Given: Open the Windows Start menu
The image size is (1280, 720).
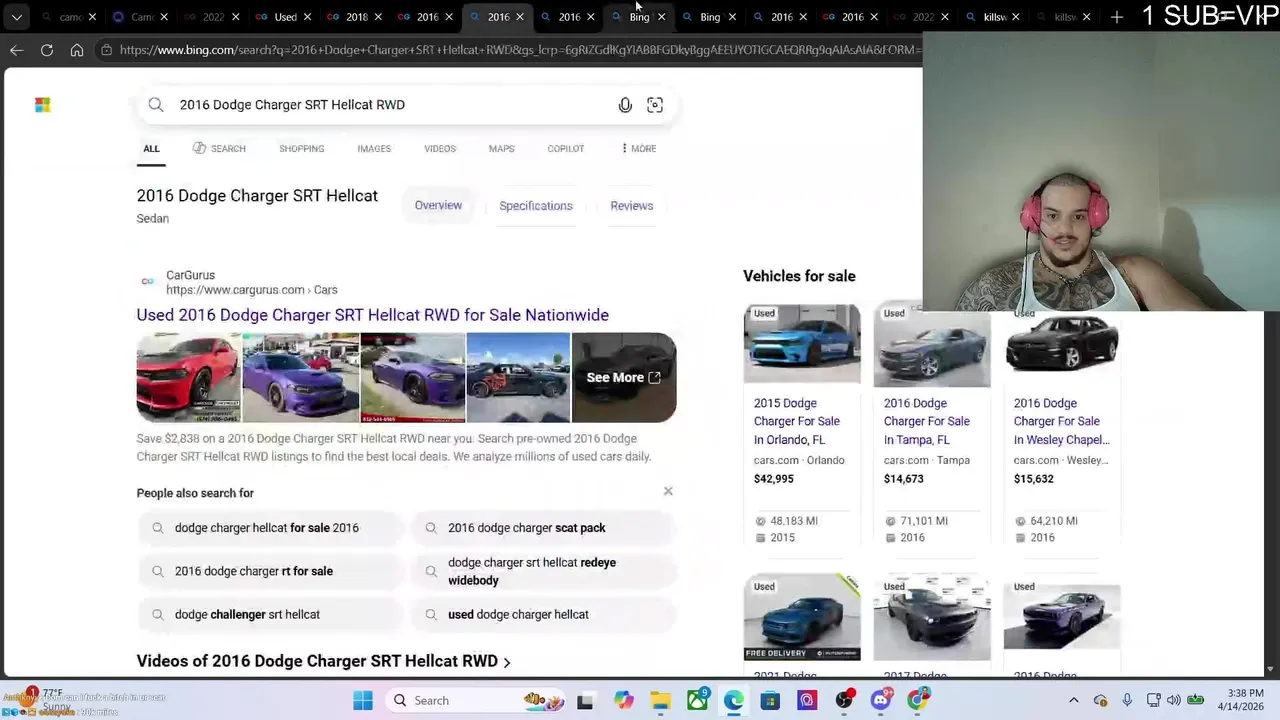Looking at the screenshot, I should (x=363, y=700).
